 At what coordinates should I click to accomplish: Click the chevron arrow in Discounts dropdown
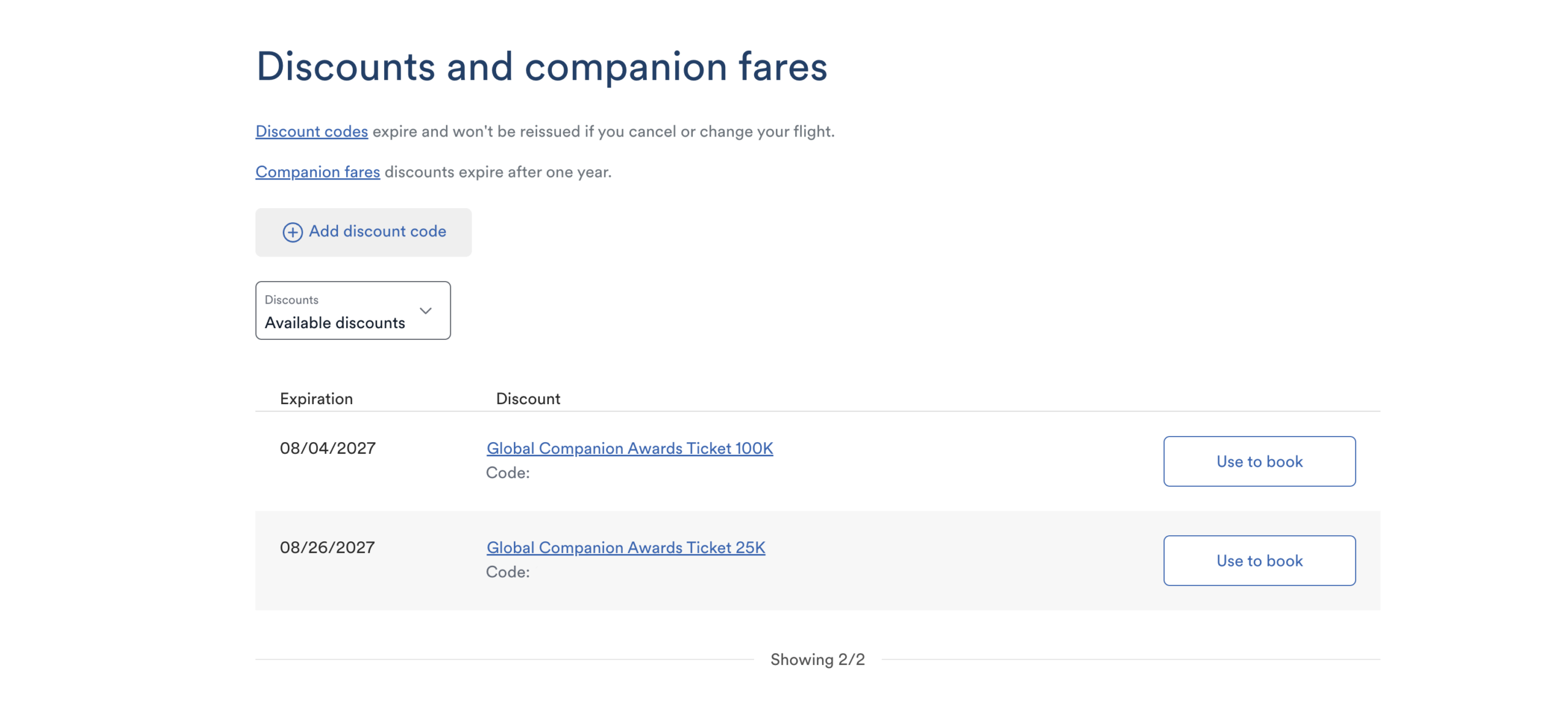[426, 310]
